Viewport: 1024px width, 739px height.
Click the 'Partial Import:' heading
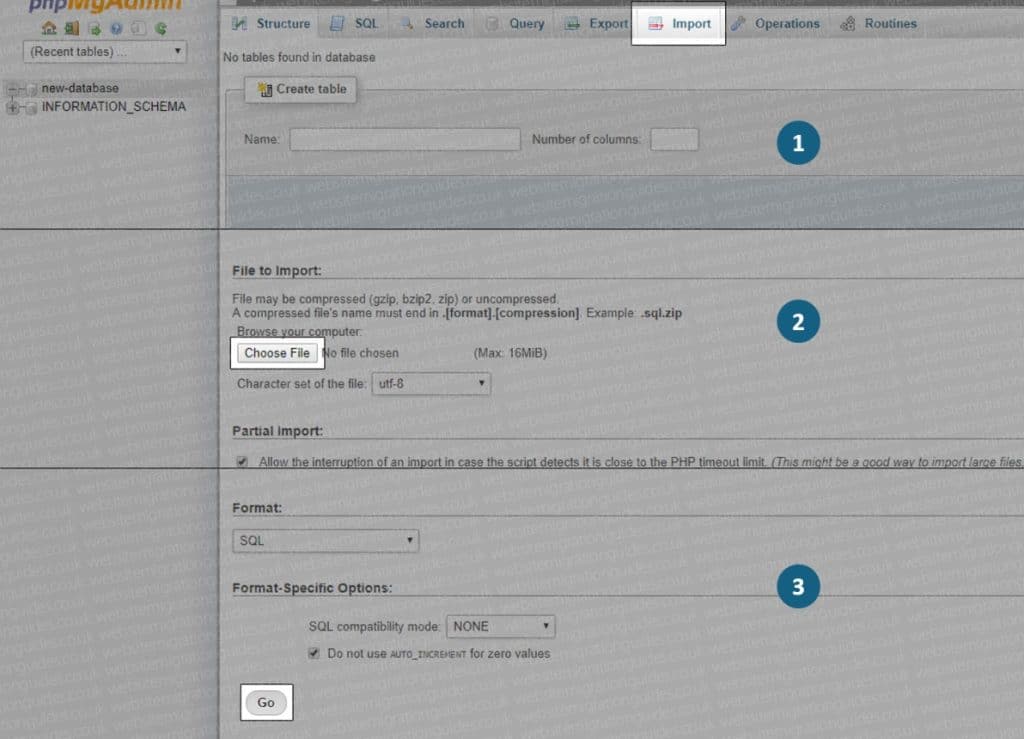278,432
